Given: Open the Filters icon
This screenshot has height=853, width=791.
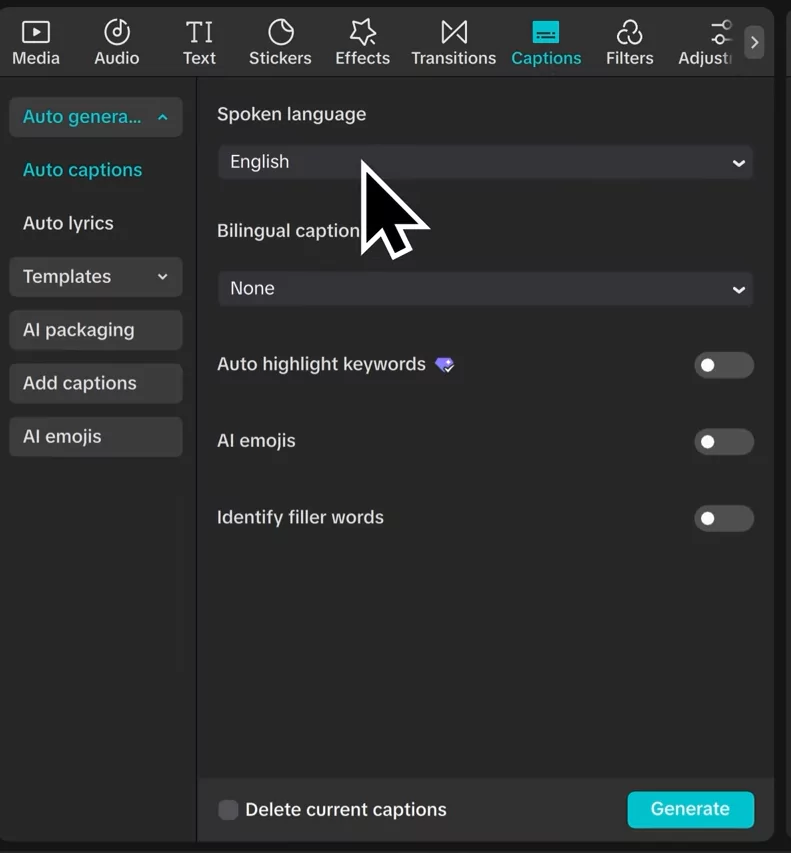Looking at the screenshot, I should 629,33.
